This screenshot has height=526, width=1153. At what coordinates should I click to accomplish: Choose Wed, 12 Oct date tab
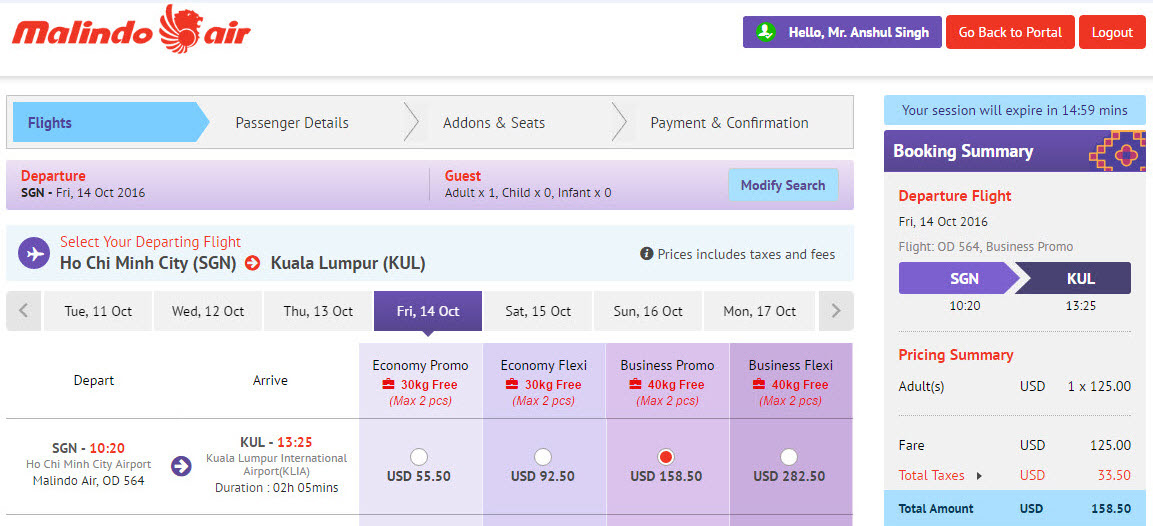click(x=208, y=310)
